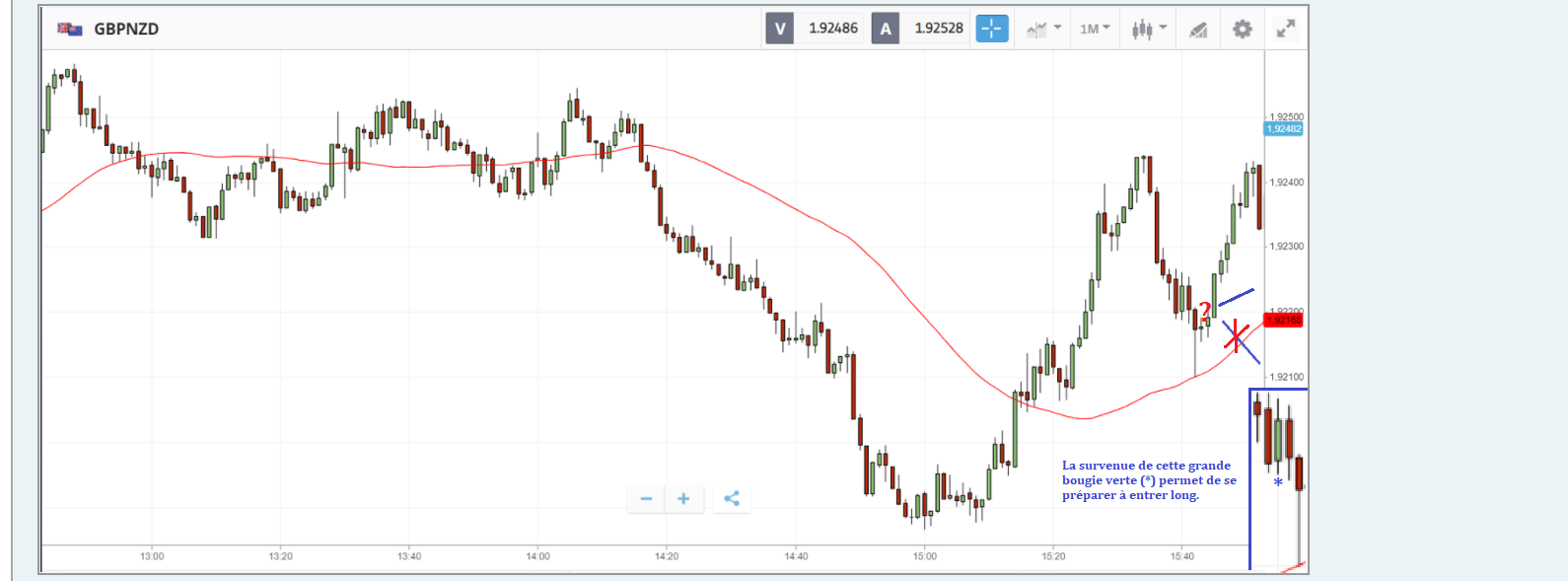The height and width of the screenshot is (581, 1568).
Task: Click the 1,92500 price axis label
Action: coord(1286,116)
